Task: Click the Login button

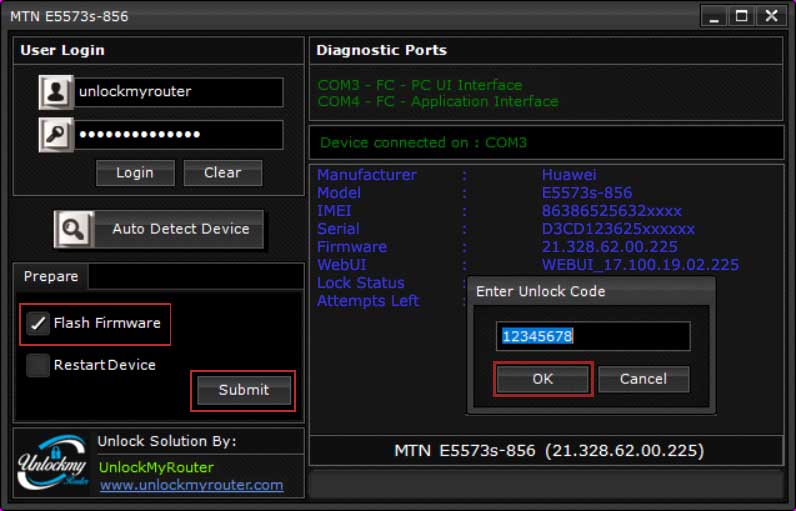Action: [135, 173]
